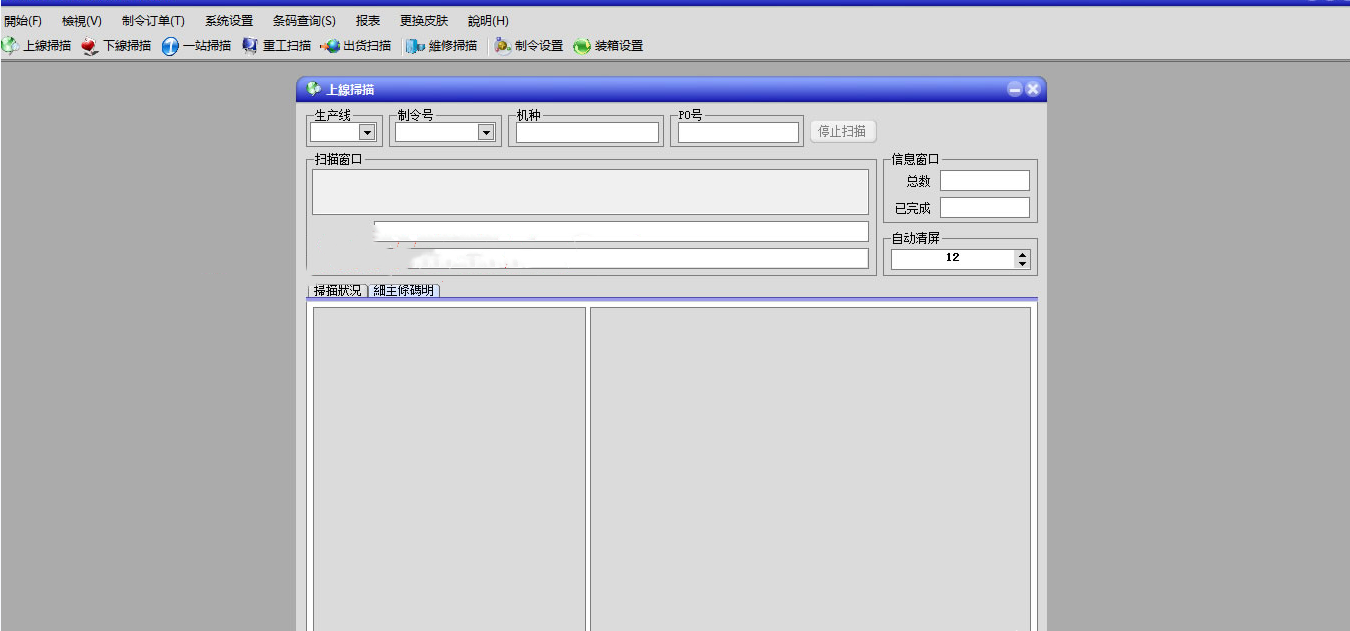Open 制令设置 from the toolbar
Screen dimensions: 1350x631
529,45
